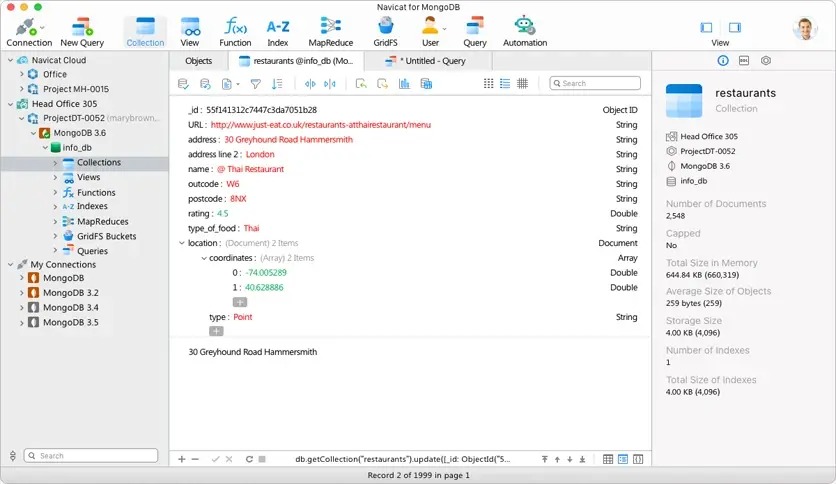Add a record with the plus button
This screenshot has height=484, width=836.
[x=181, y=459]
